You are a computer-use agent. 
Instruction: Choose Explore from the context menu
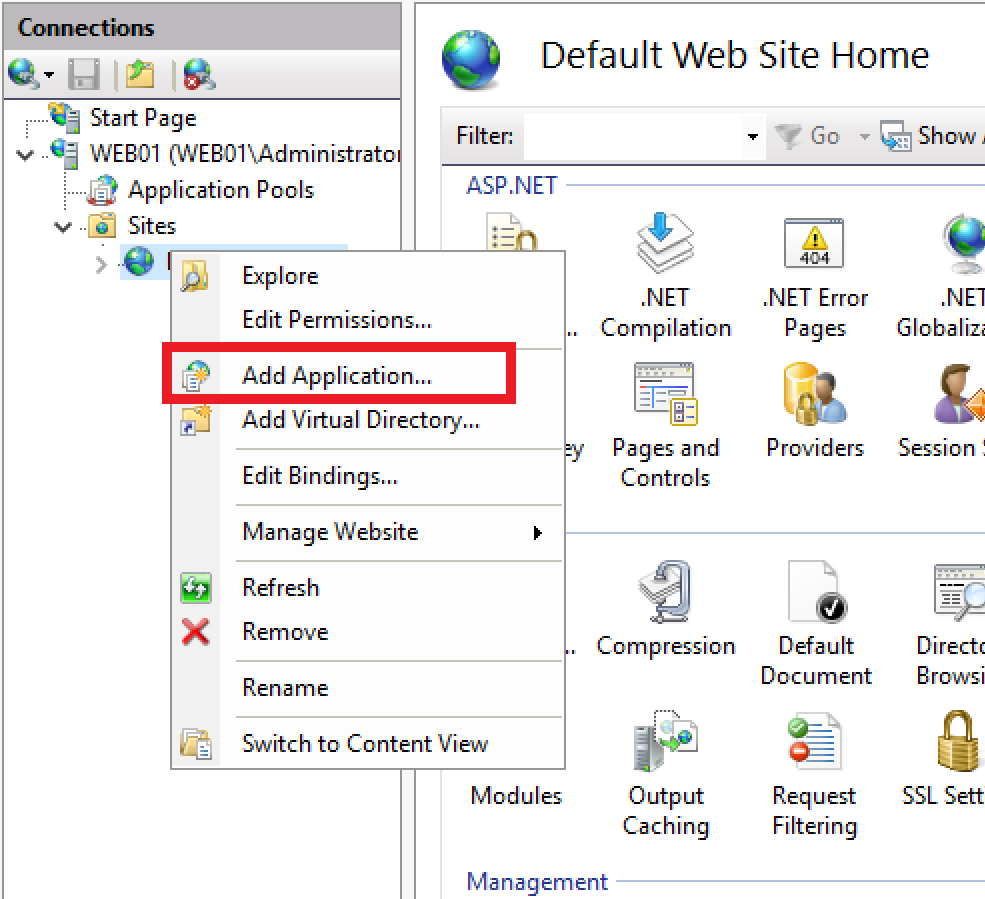tap(368, 276)
